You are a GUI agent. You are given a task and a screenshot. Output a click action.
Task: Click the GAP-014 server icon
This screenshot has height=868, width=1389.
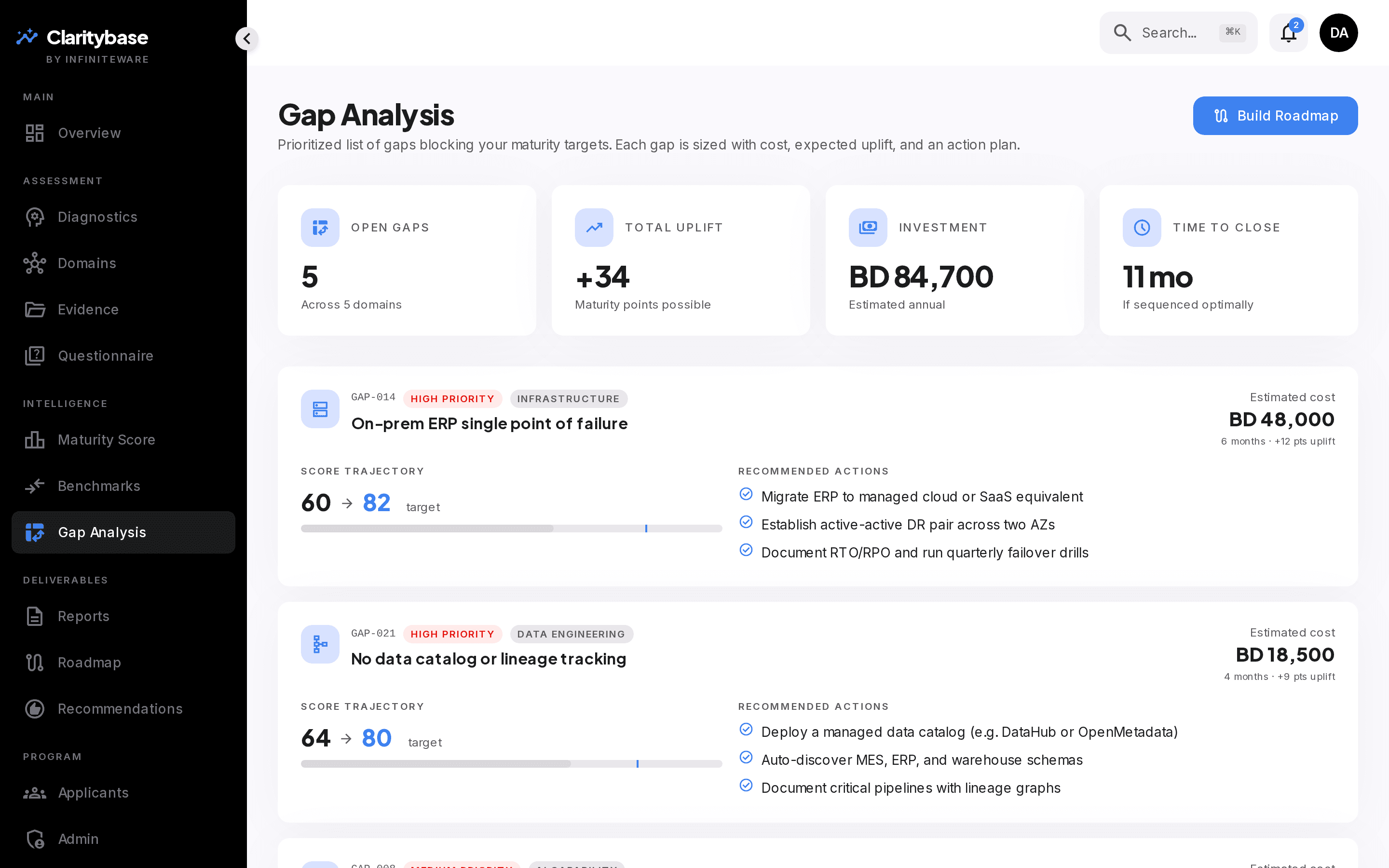320,409
